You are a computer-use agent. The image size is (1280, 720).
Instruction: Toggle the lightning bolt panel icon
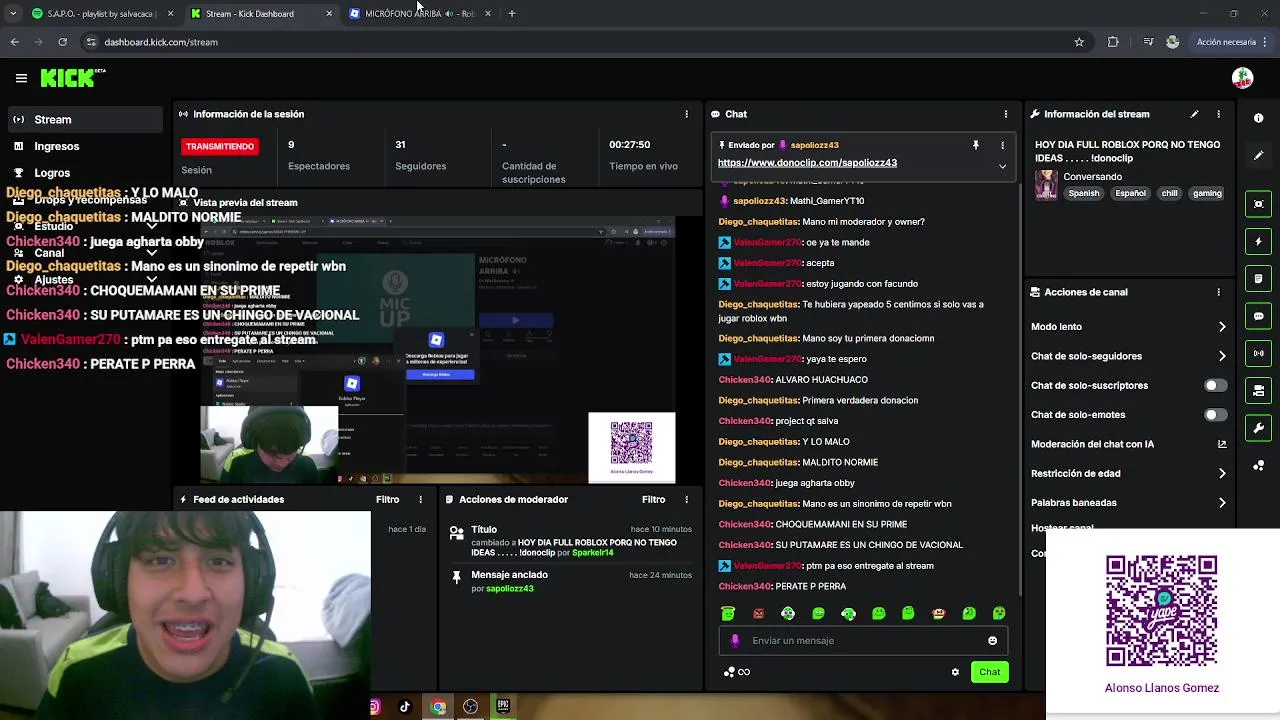pyautogui.click(x=1258, y=241)
